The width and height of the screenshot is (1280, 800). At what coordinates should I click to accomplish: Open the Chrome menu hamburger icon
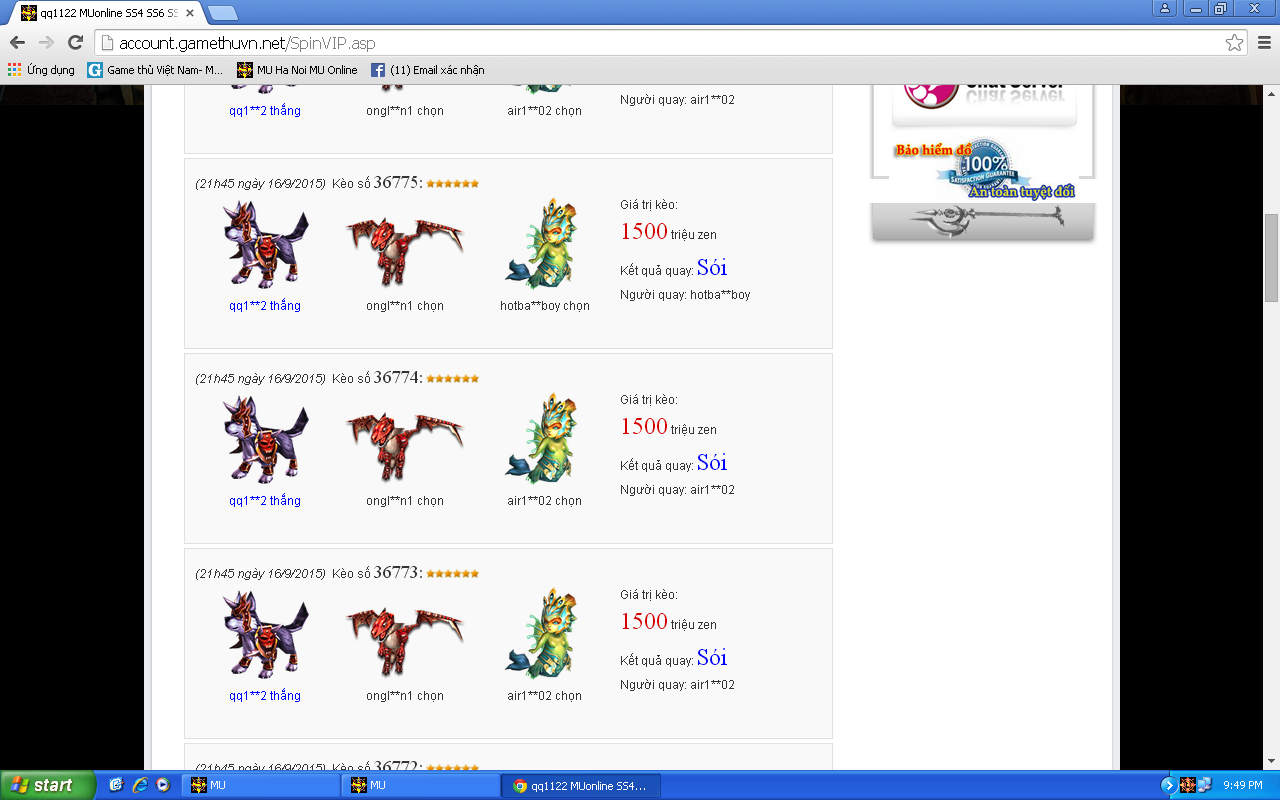tap(1263, 43)
